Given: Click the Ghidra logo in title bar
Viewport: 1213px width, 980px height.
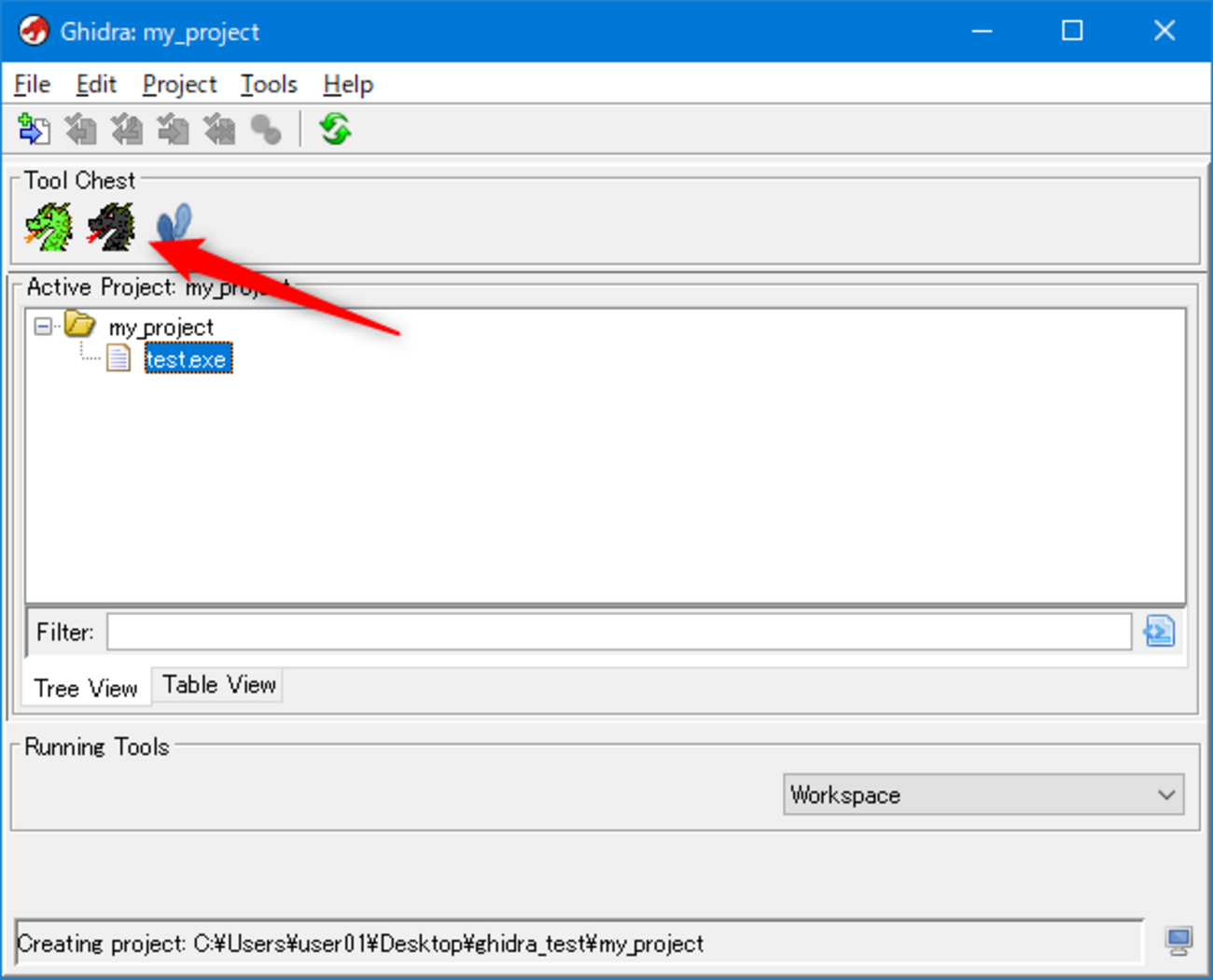Looking at the screenshot, I should coord(34,31).
